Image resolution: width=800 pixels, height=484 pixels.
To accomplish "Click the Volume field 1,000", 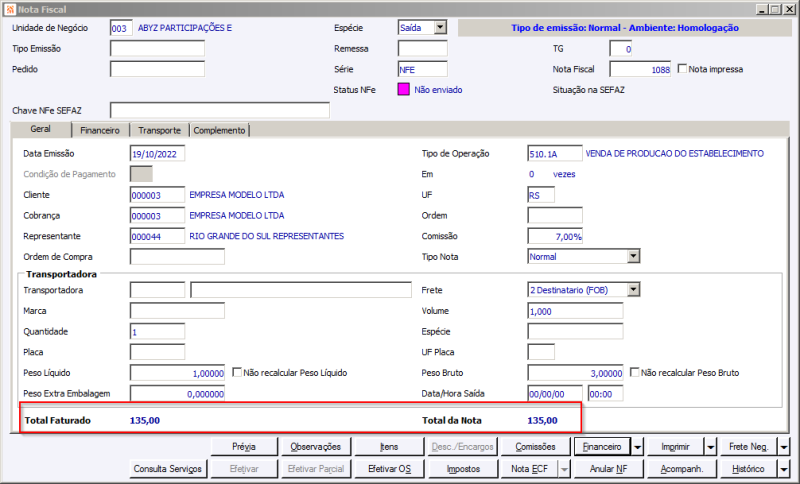I will 575,311.
